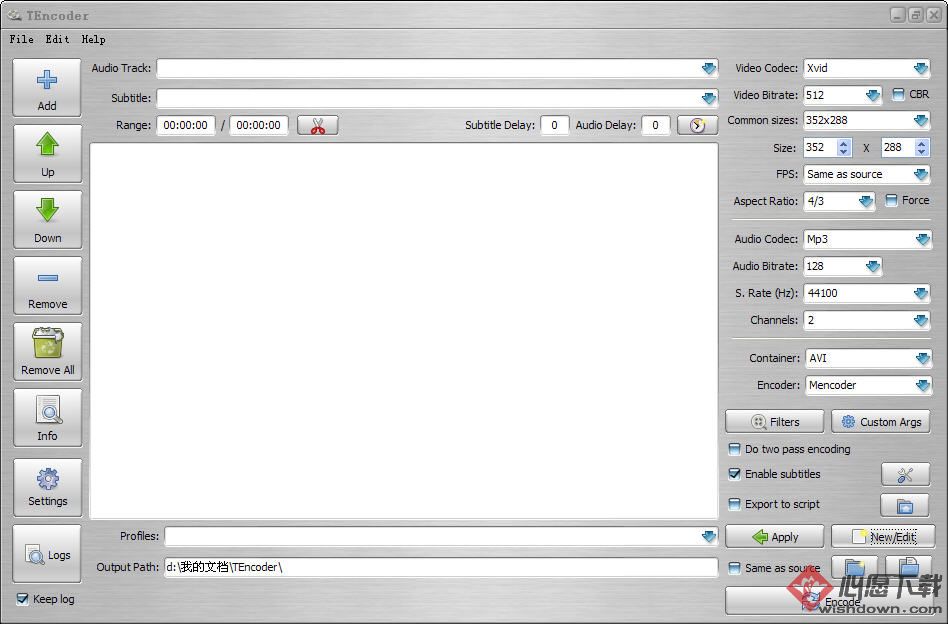Open Encoder dropdown Mencoder
The image size is (948, 624).
point(868,385)
